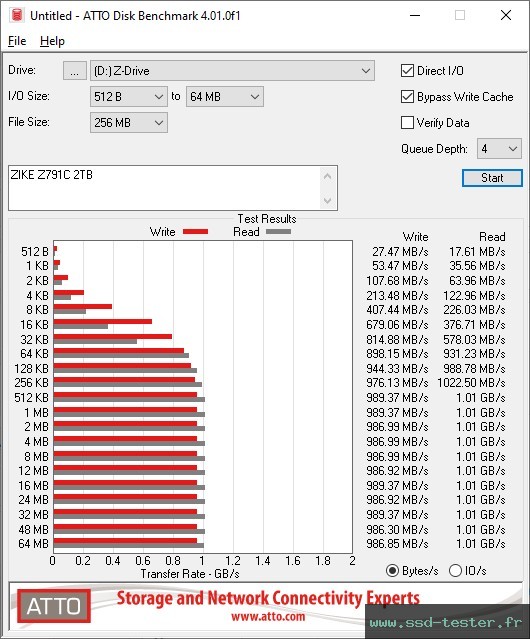Open the File menu
This screenshot has width=530, height=639.
click(17, 41)
